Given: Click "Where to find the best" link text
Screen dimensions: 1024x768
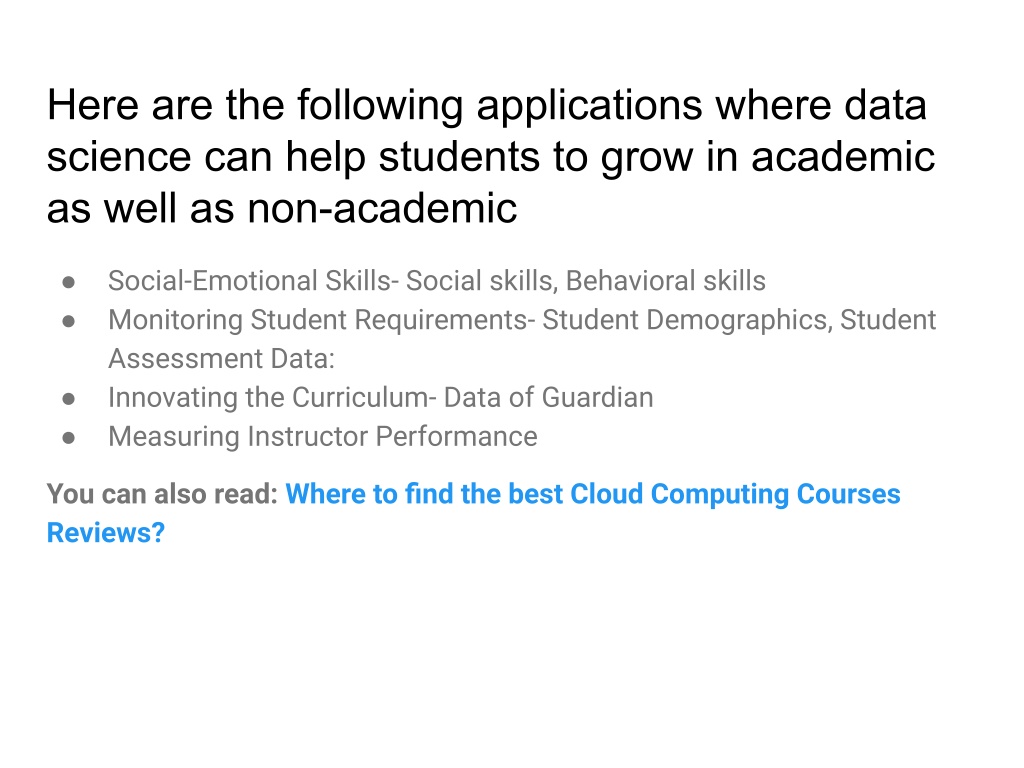Looking at the screenshot, I should (424, 494).
